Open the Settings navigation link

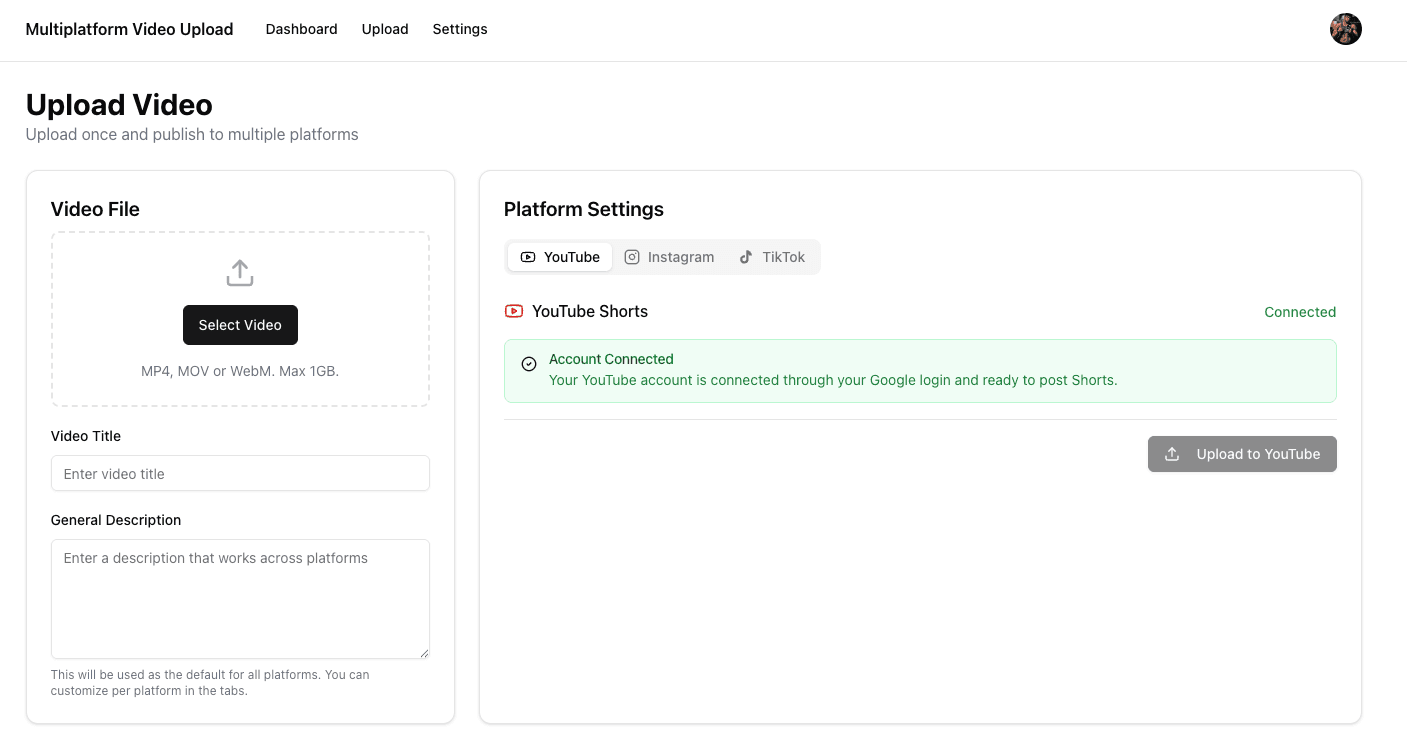[x=460, y=29]
